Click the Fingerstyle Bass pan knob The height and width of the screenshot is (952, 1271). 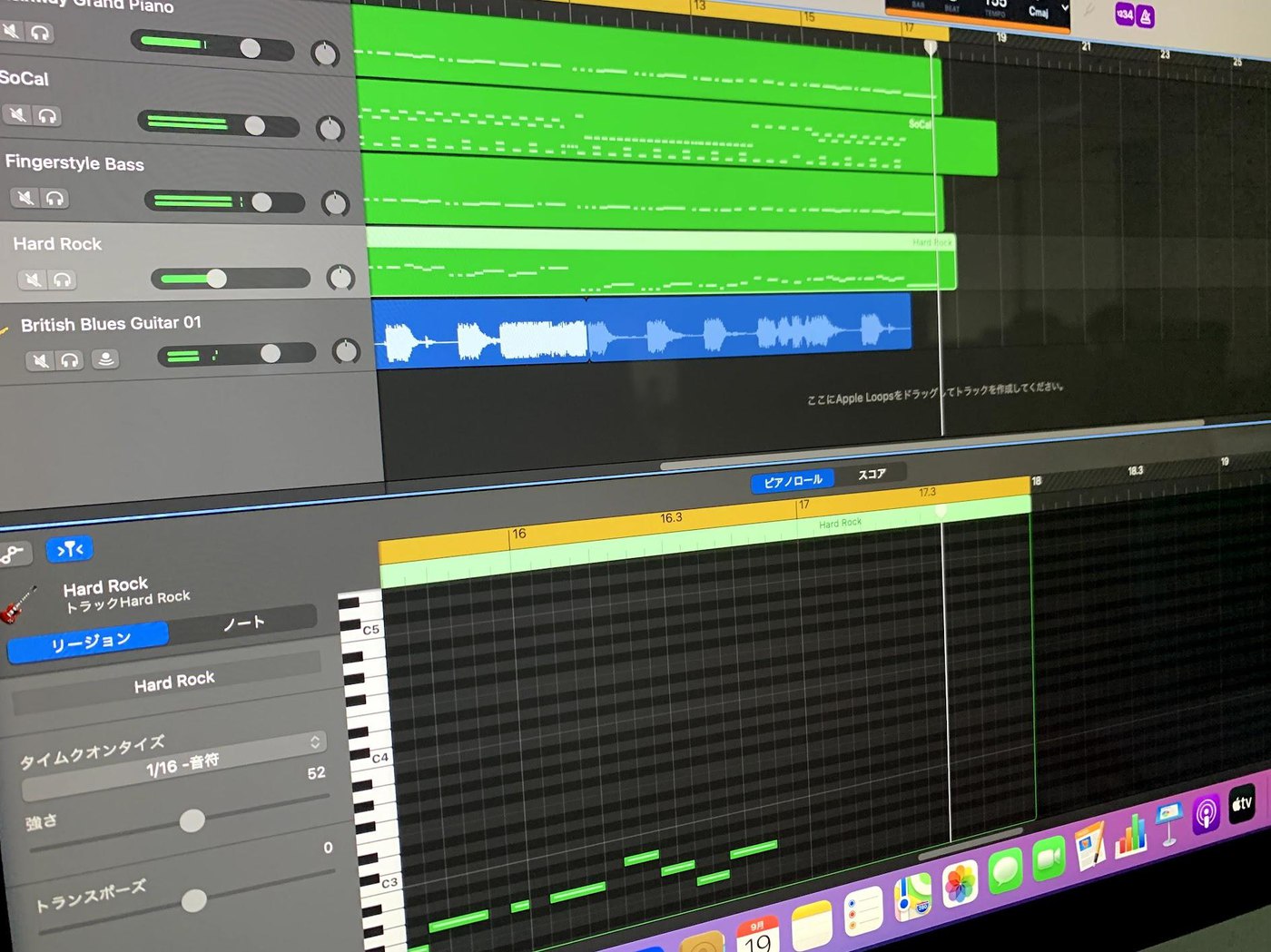point(335,203)
